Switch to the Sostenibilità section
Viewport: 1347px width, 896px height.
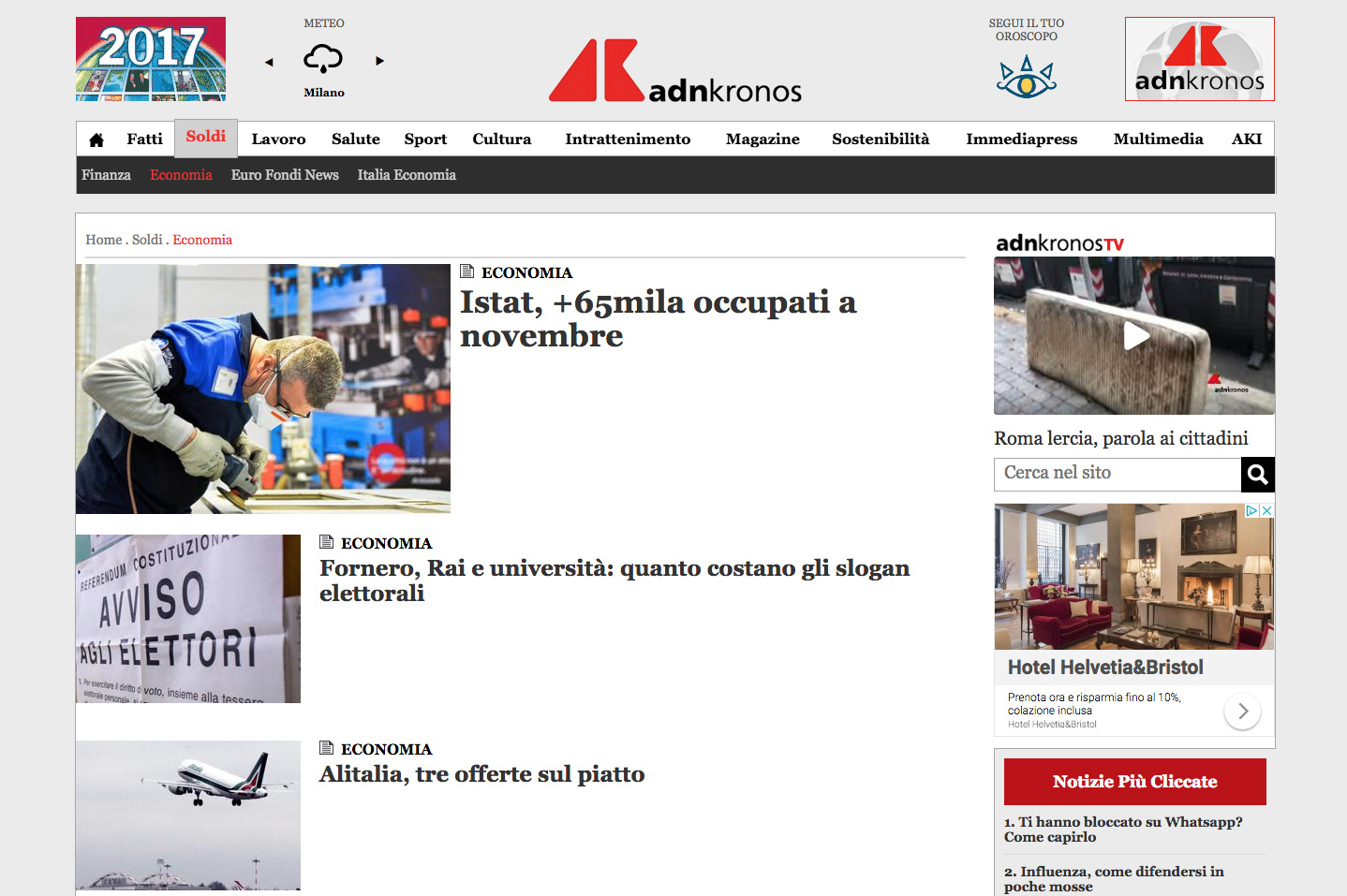[881, 140]
